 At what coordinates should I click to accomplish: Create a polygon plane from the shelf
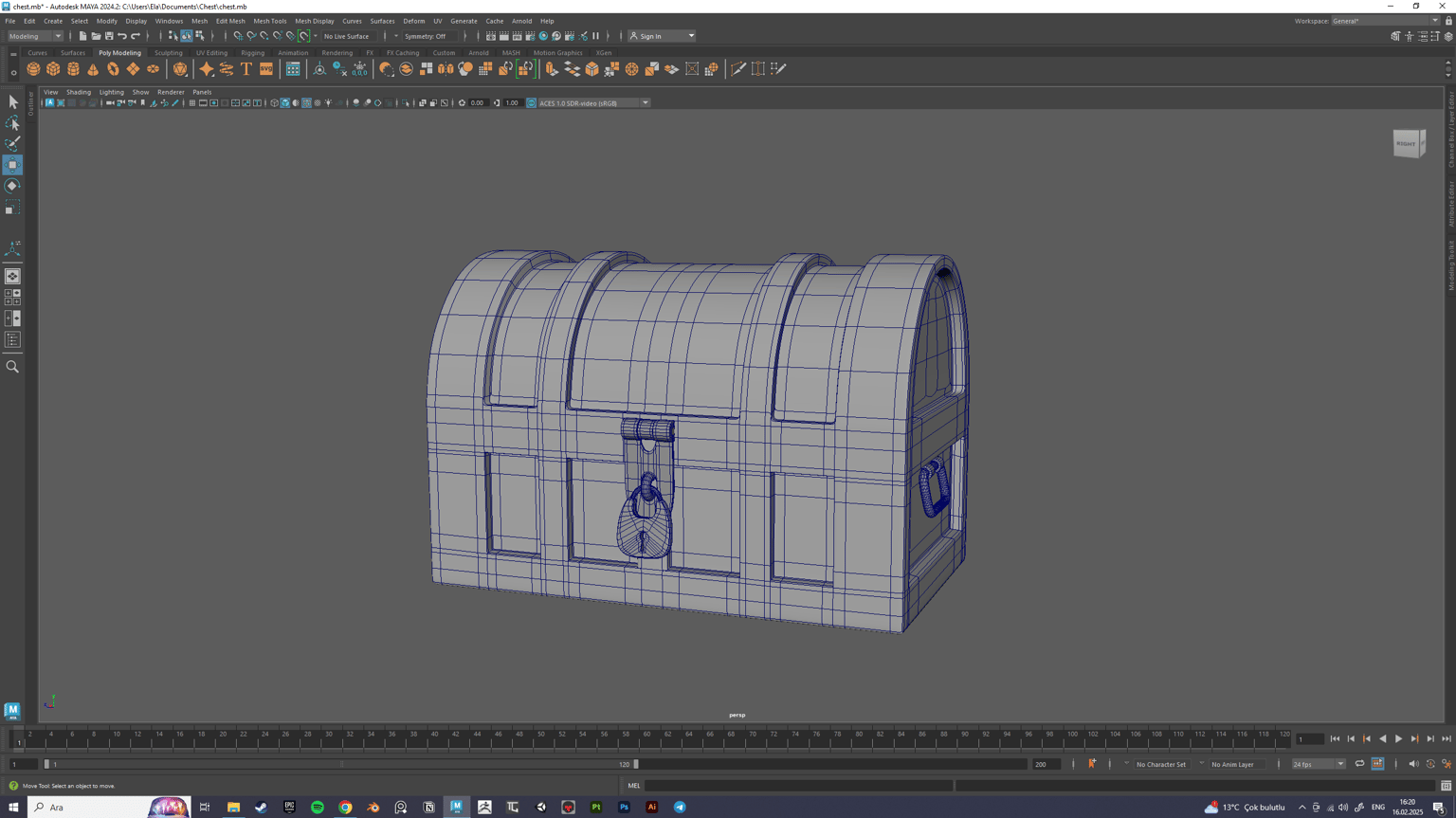click(x=133, y=69)
